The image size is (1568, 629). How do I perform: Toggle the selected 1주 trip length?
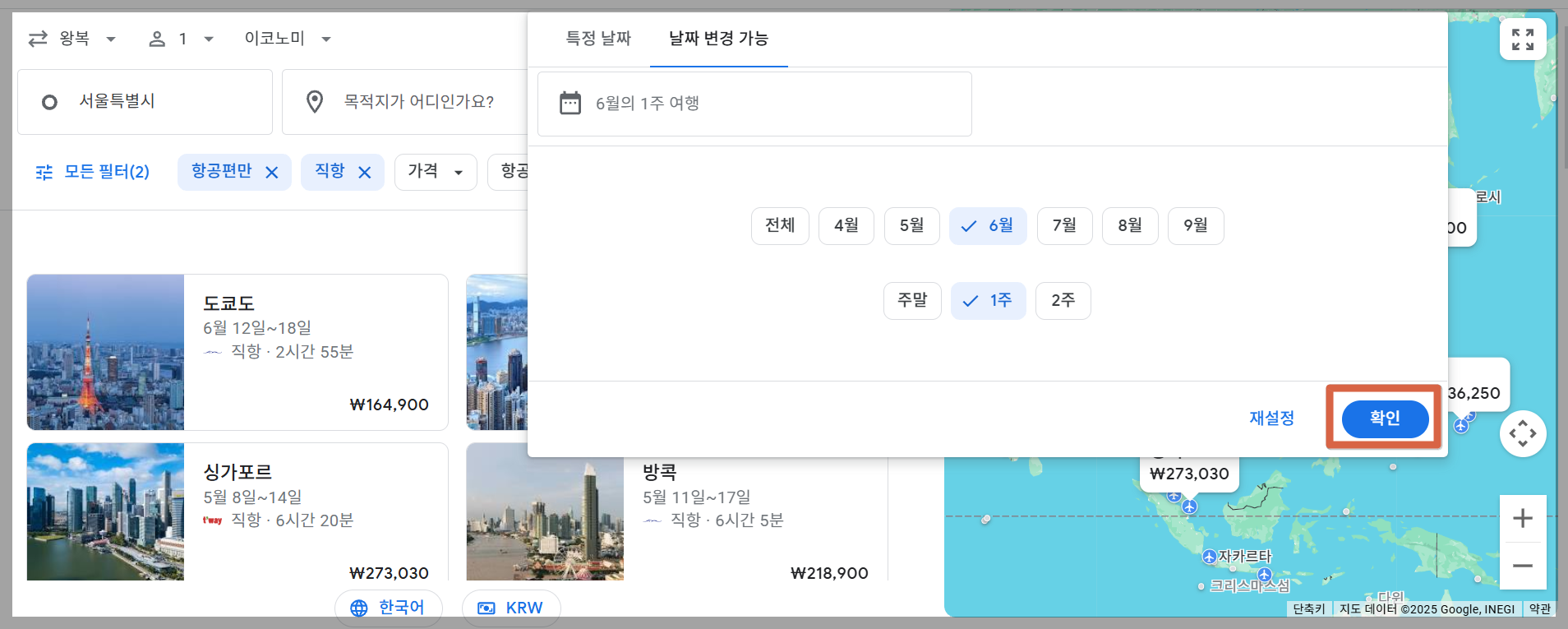coord(989,301)
